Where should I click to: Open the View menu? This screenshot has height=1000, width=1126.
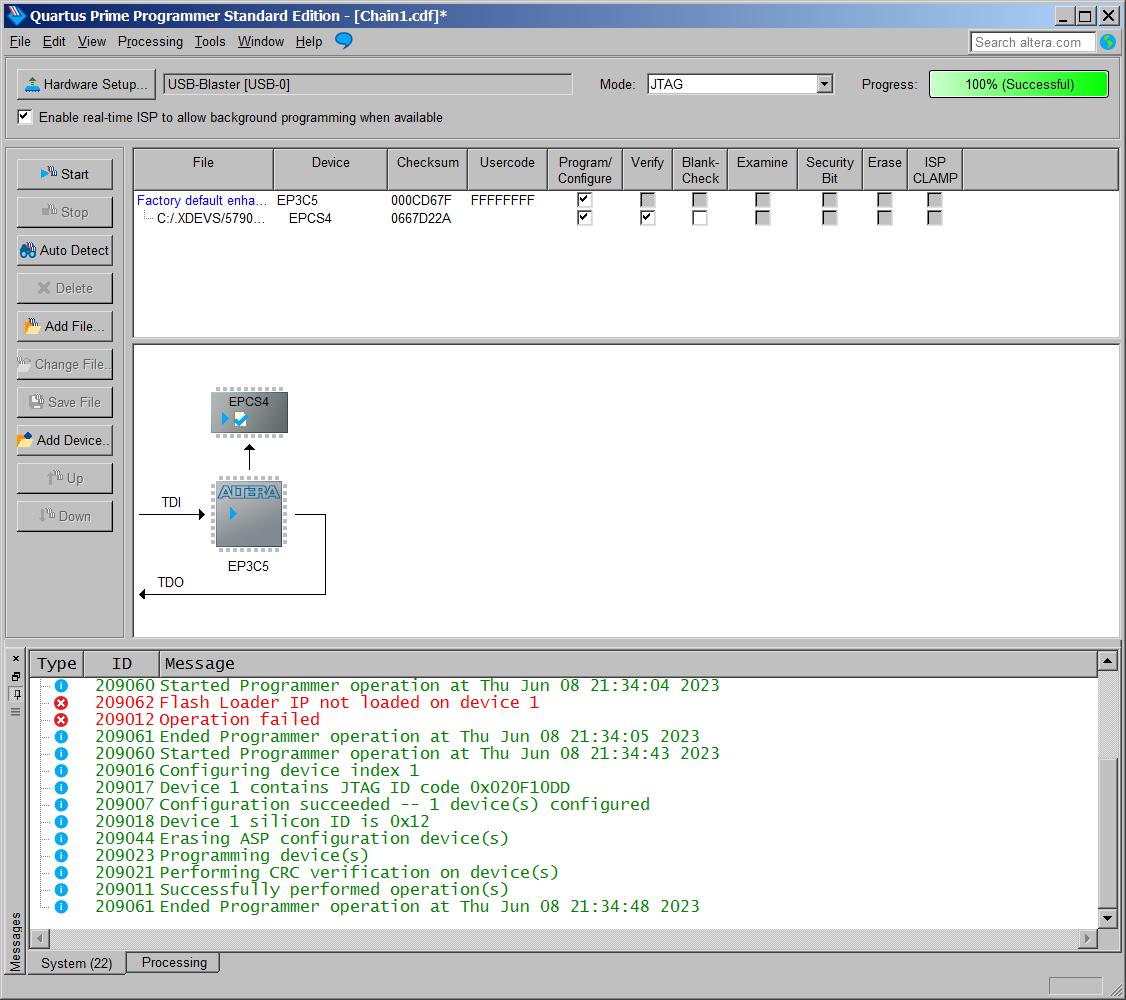pos(92,42)
